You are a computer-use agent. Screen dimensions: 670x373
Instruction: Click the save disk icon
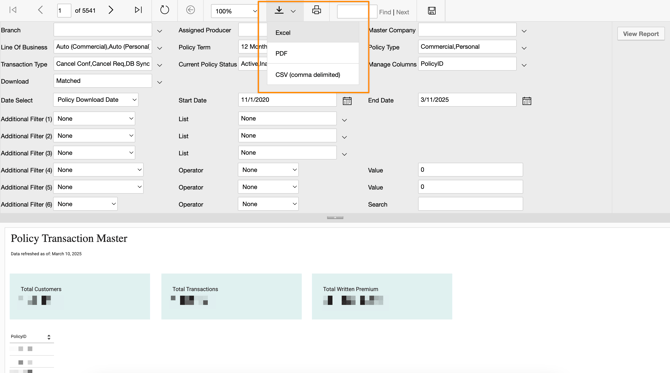[x=432, y=11]
